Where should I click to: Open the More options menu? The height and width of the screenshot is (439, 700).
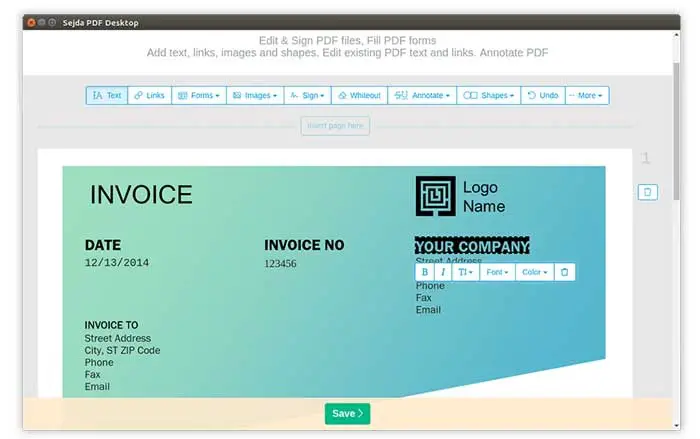pyautogui.click(x=587, y=96)
